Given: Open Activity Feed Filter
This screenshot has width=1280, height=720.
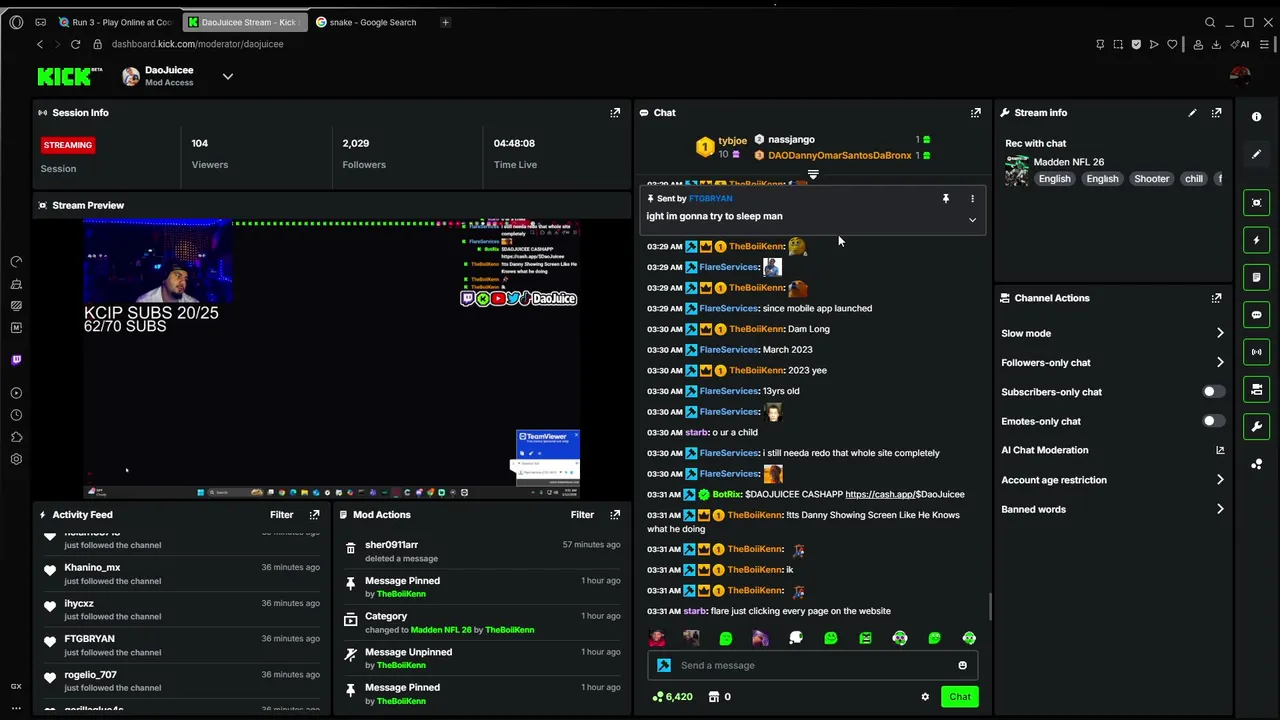Looking at the screenshot, I should 281,515.
